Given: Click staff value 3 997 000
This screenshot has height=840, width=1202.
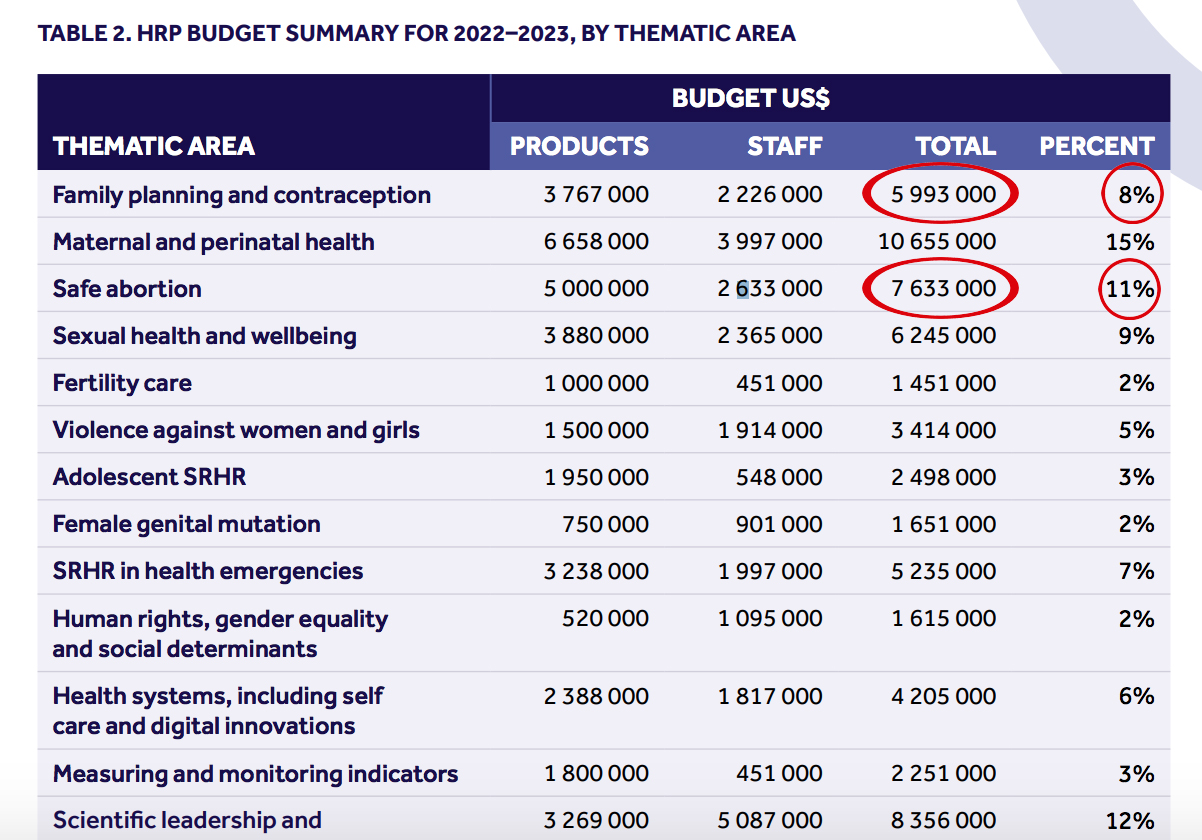Looking at the screenshot, I should pyautogui.click(x=770, y=242).
